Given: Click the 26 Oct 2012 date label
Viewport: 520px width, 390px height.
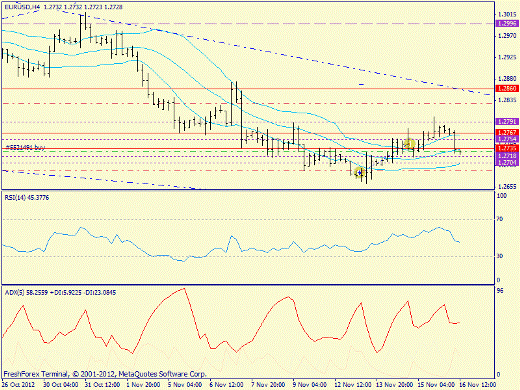Looking at the screenshot, I should pyautogui.click(x=18, y=384).
